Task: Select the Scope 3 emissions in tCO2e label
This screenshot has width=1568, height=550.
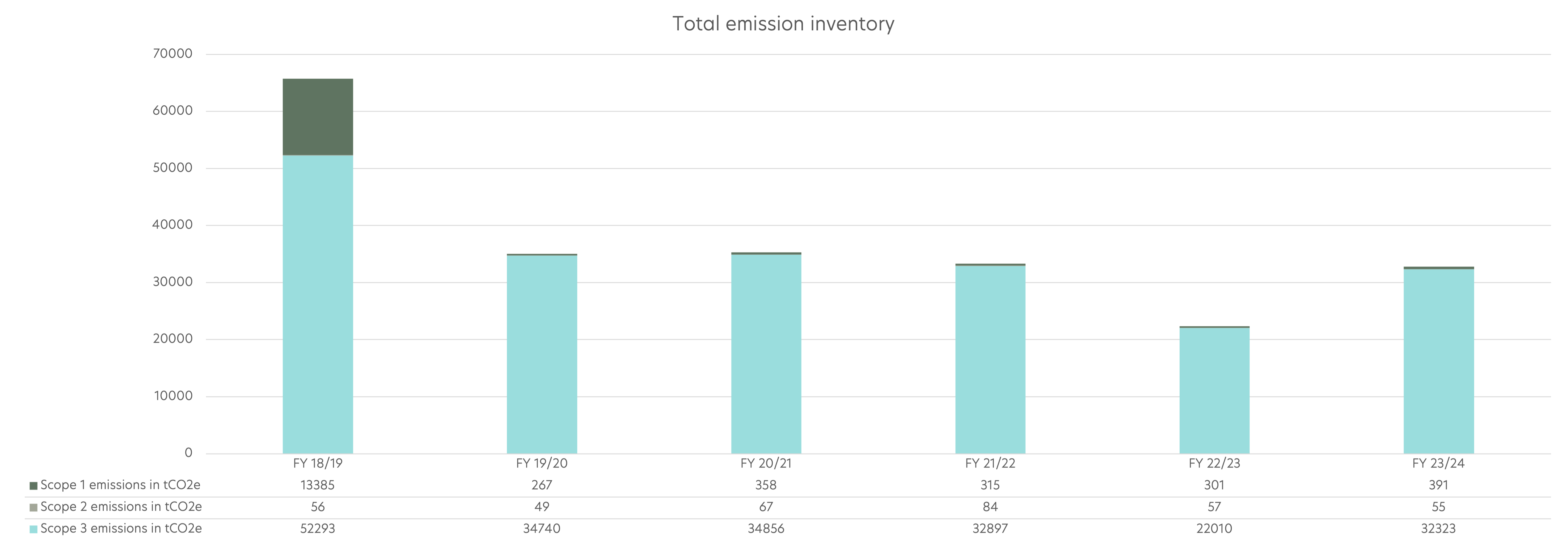Action: click(x=120, y=529)
